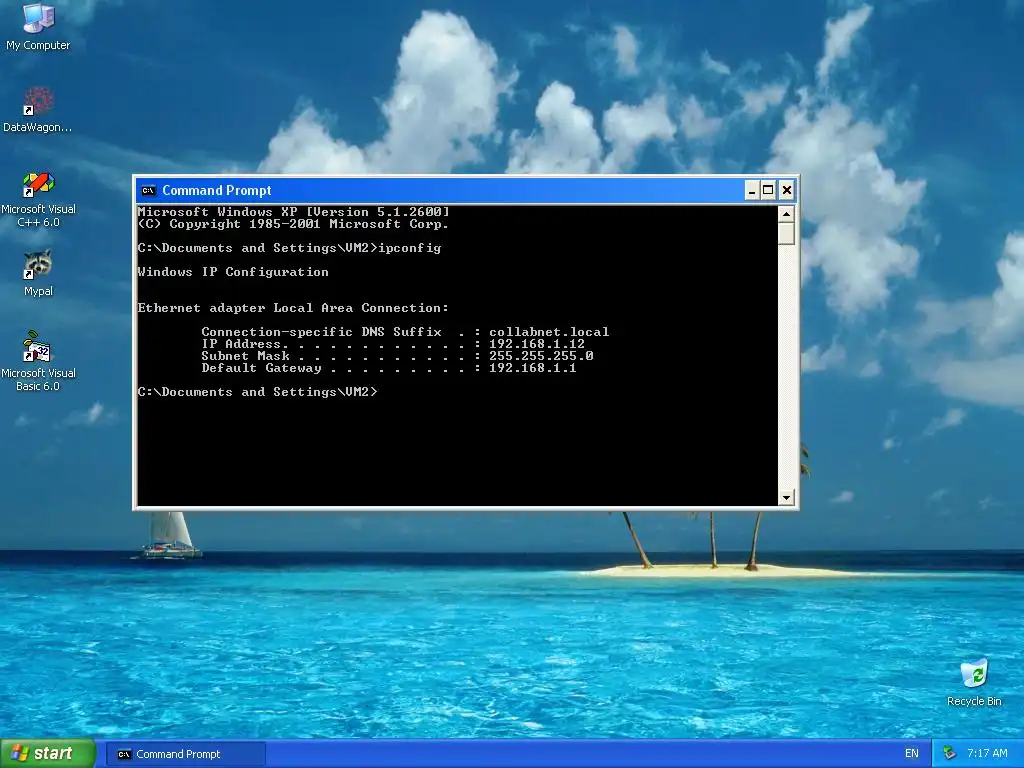Select the Microsoft Visual Basic 6.0 icon
This screenshot has height=768, width=1024.
coord(38,361)
